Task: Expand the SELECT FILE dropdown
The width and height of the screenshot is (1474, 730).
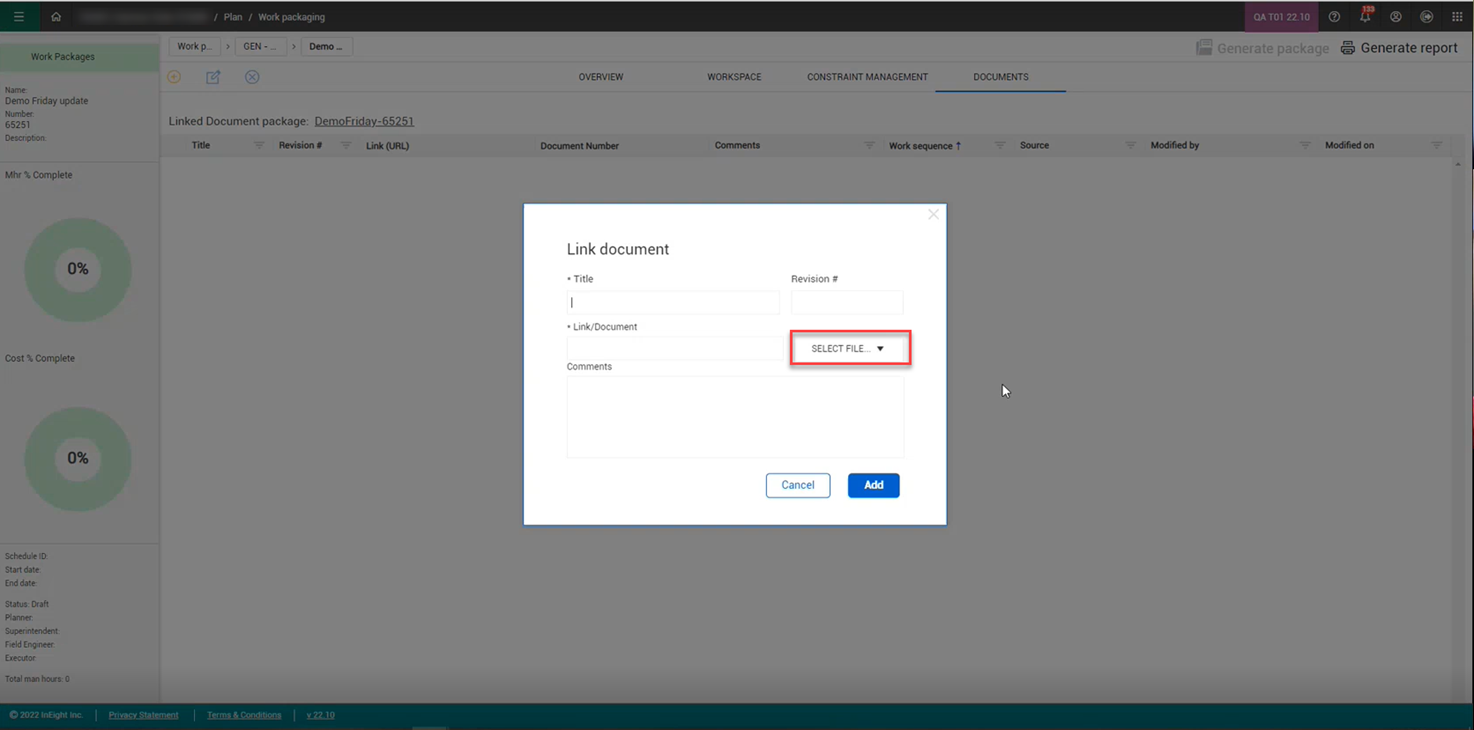Action: (848, 348)
